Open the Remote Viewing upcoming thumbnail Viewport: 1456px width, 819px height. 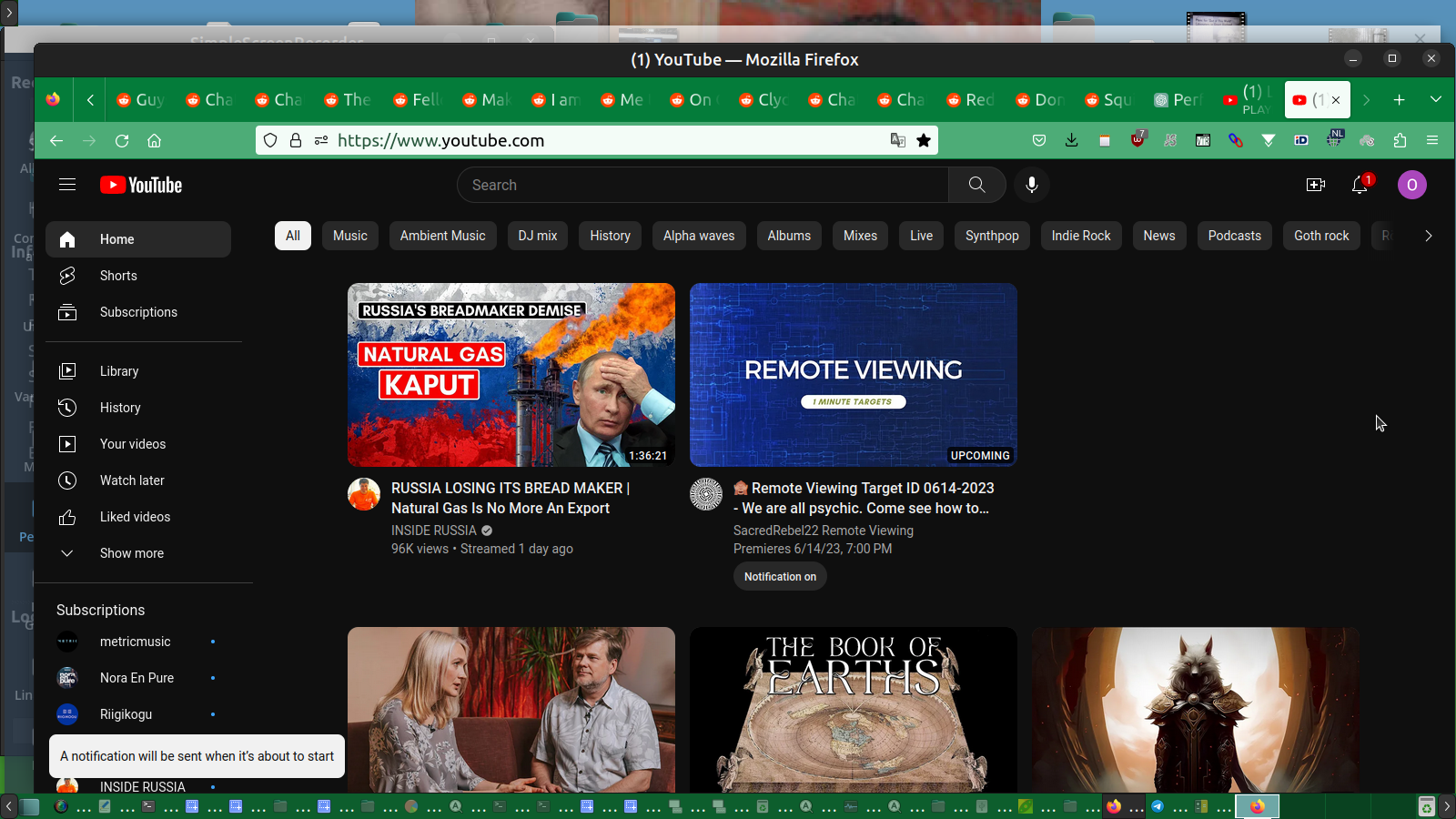854,375
